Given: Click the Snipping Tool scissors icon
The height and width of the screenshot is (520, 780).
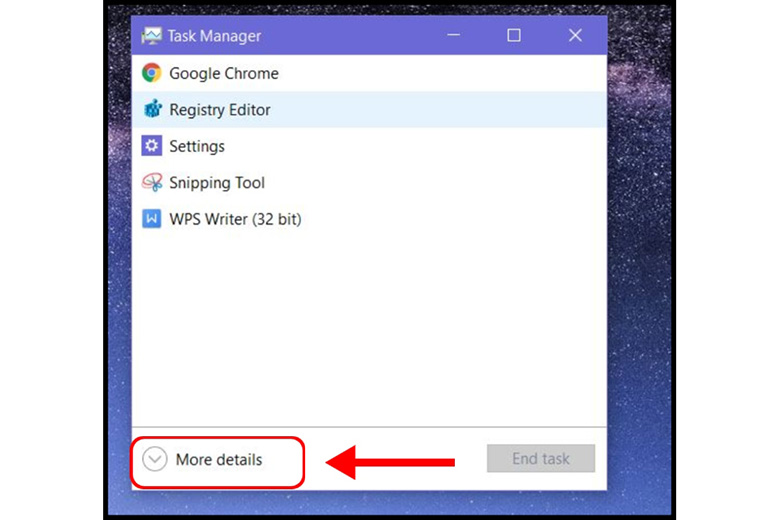Looking at the screenshot, I should 152,182.
